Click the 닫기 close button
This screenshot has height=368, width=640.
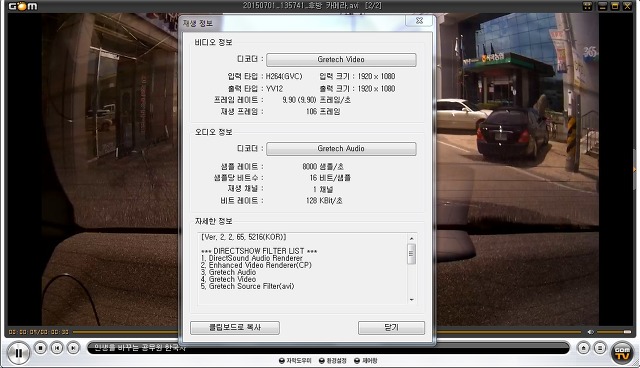(391, 328)
